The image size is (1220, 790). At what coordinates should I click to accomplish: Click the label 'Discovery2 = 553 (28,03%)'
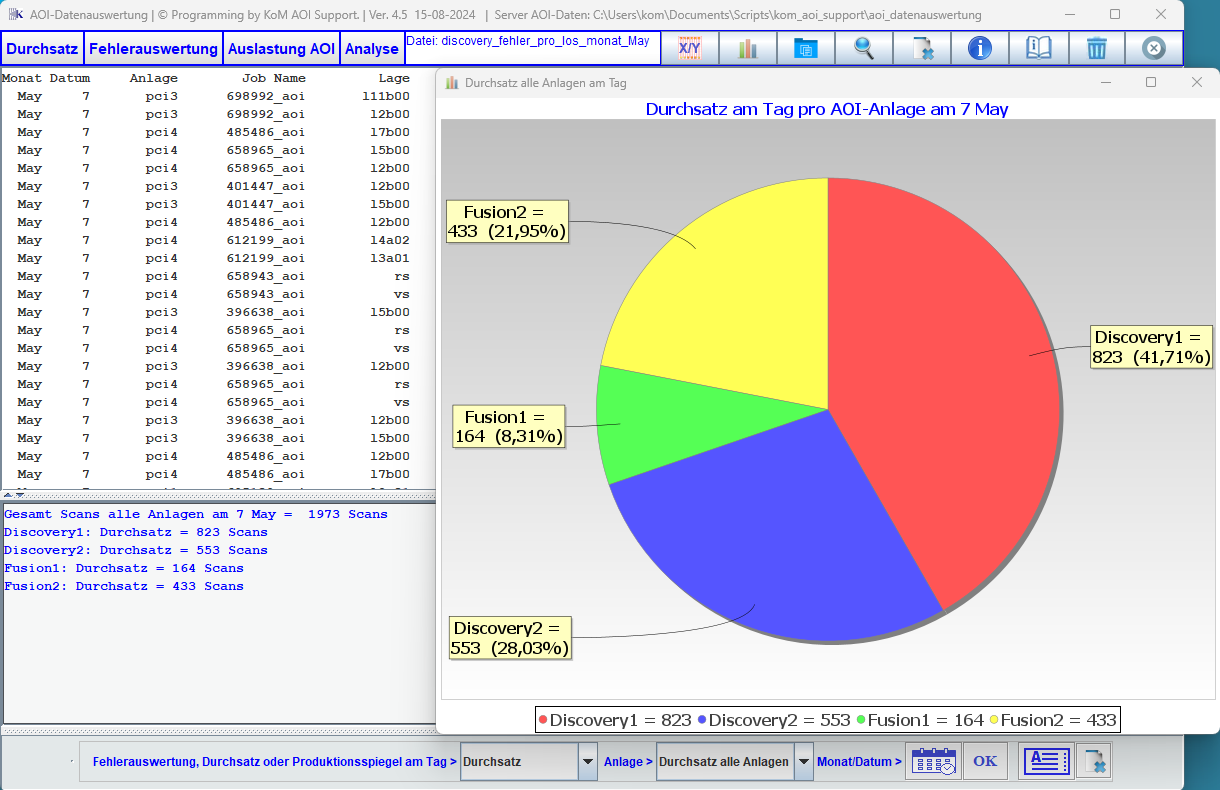pyautogui.click(x=511, y=638)
